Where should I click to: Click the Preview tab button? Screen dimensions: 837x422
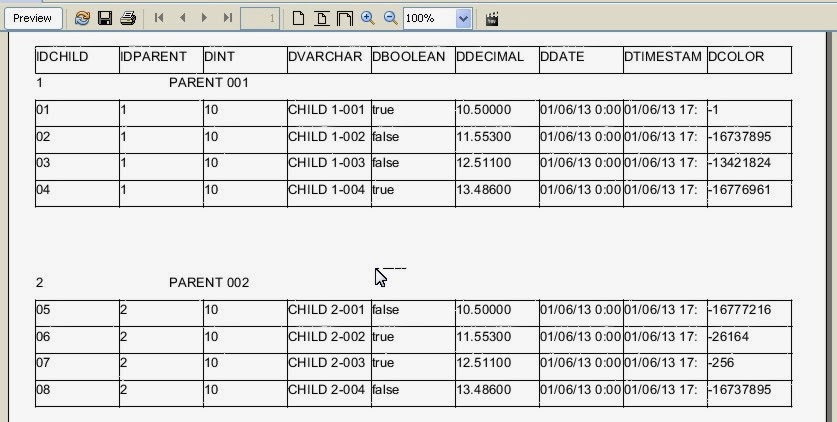click(x=33, y=18)
